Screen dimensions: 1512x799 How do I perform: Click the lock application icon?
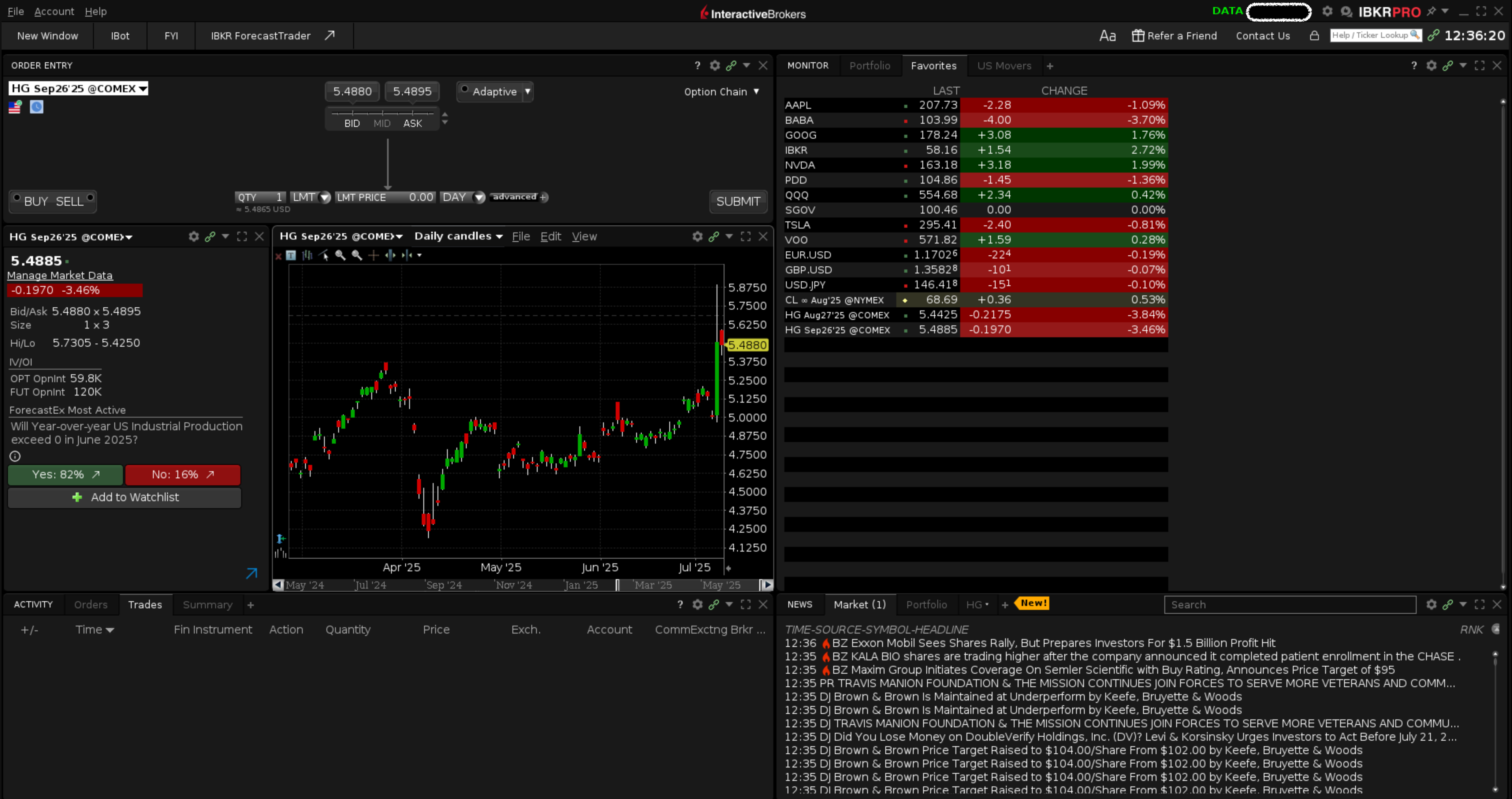[1314, 36]
